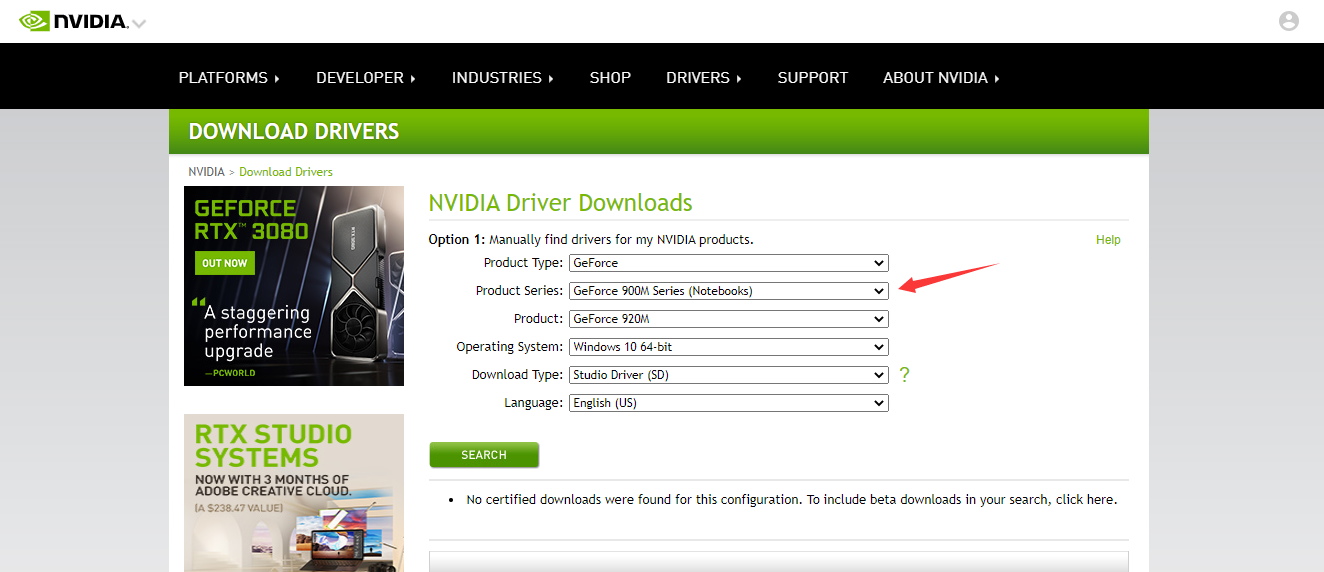Open the Industries menu
The image size is (1324, 572).
tap(503, 78)
